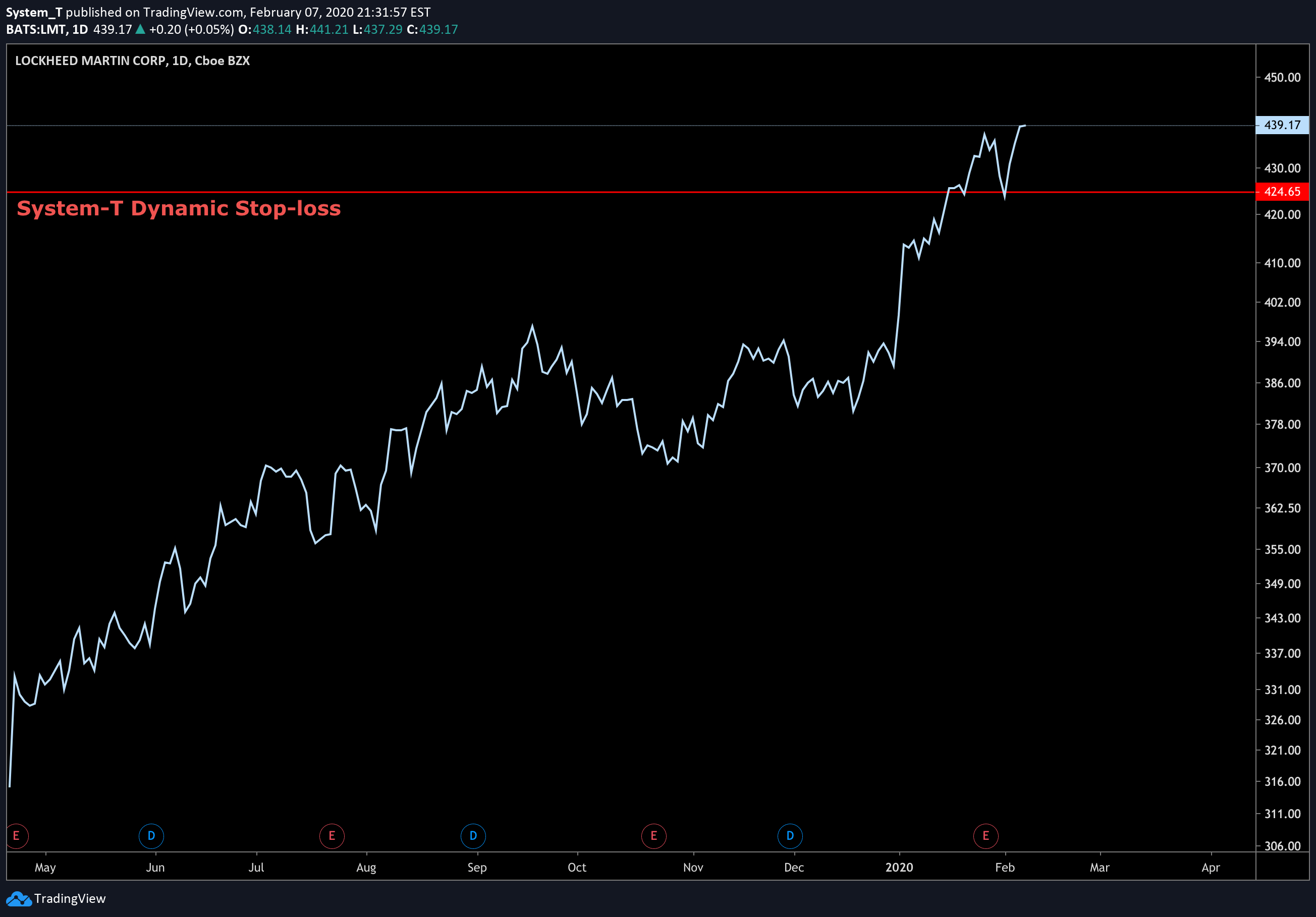The width and height of the screenshot is (1316, 917).
Task: Click the 321.00 price axis label
Action: click(1283, 751)
